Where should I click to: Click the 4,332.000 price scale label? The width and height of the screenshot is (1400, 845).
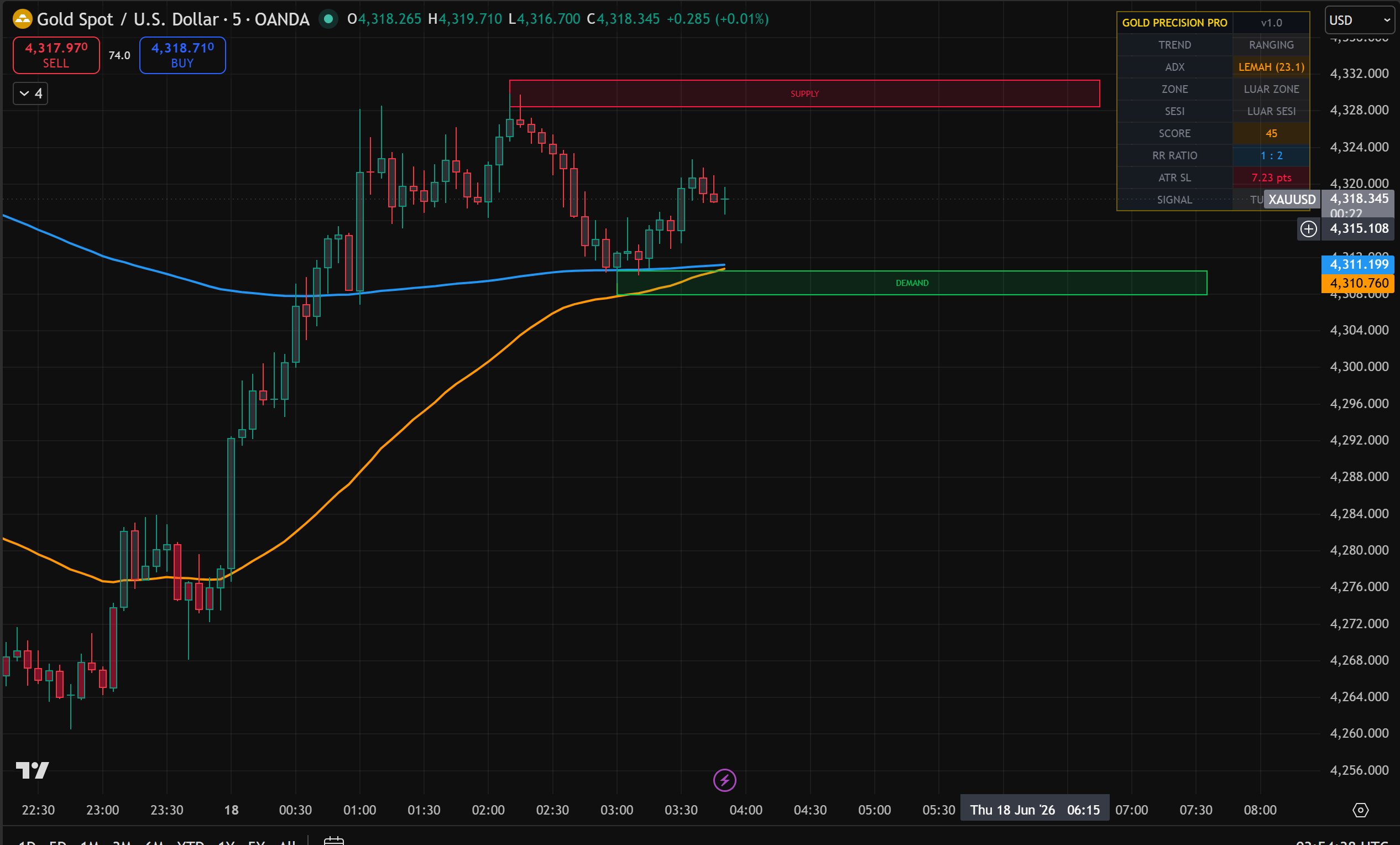click(x=1359, y=74)
